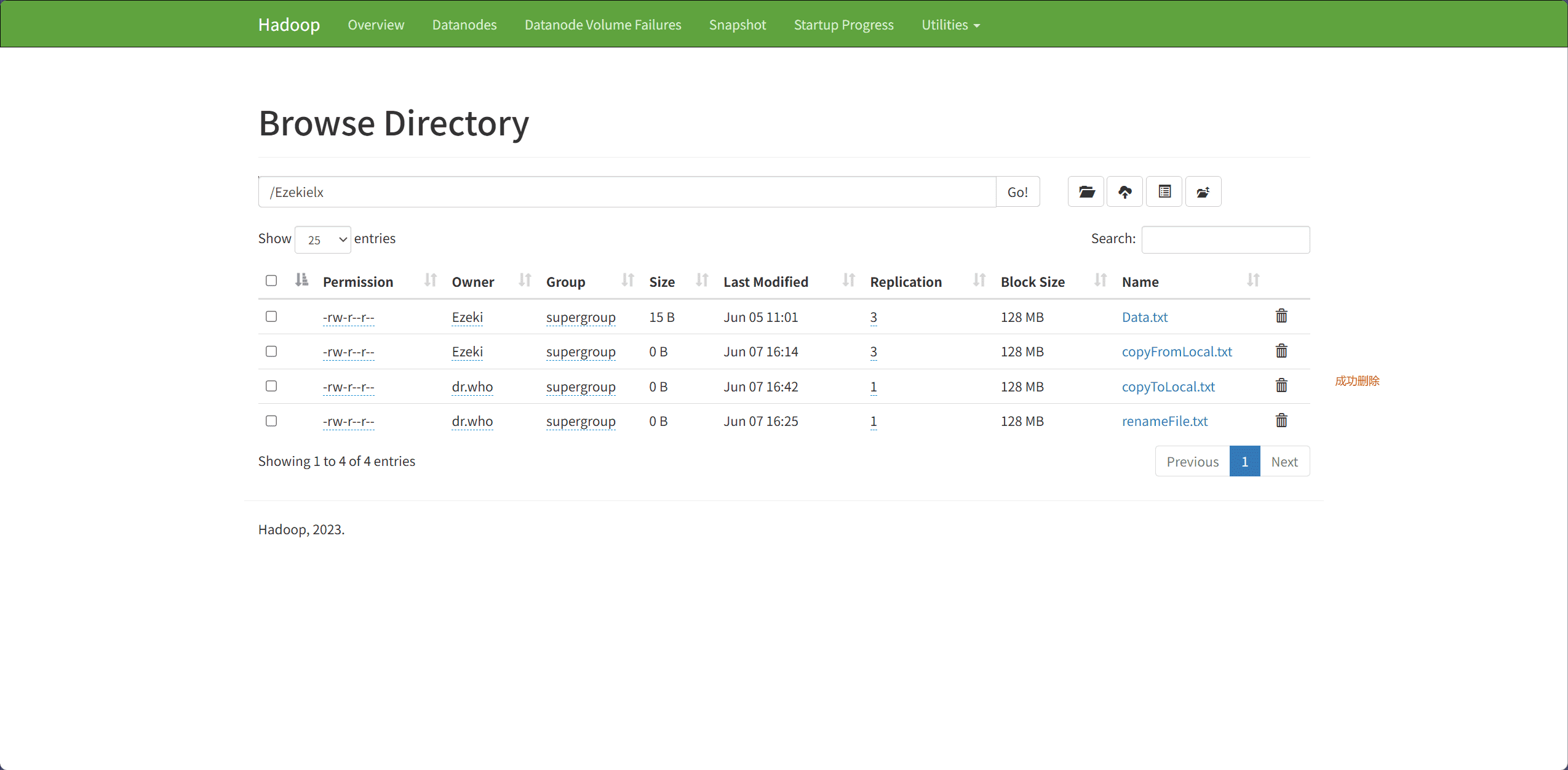Delete copyFromLocal.txt with the trash icon

point(1281,351)
